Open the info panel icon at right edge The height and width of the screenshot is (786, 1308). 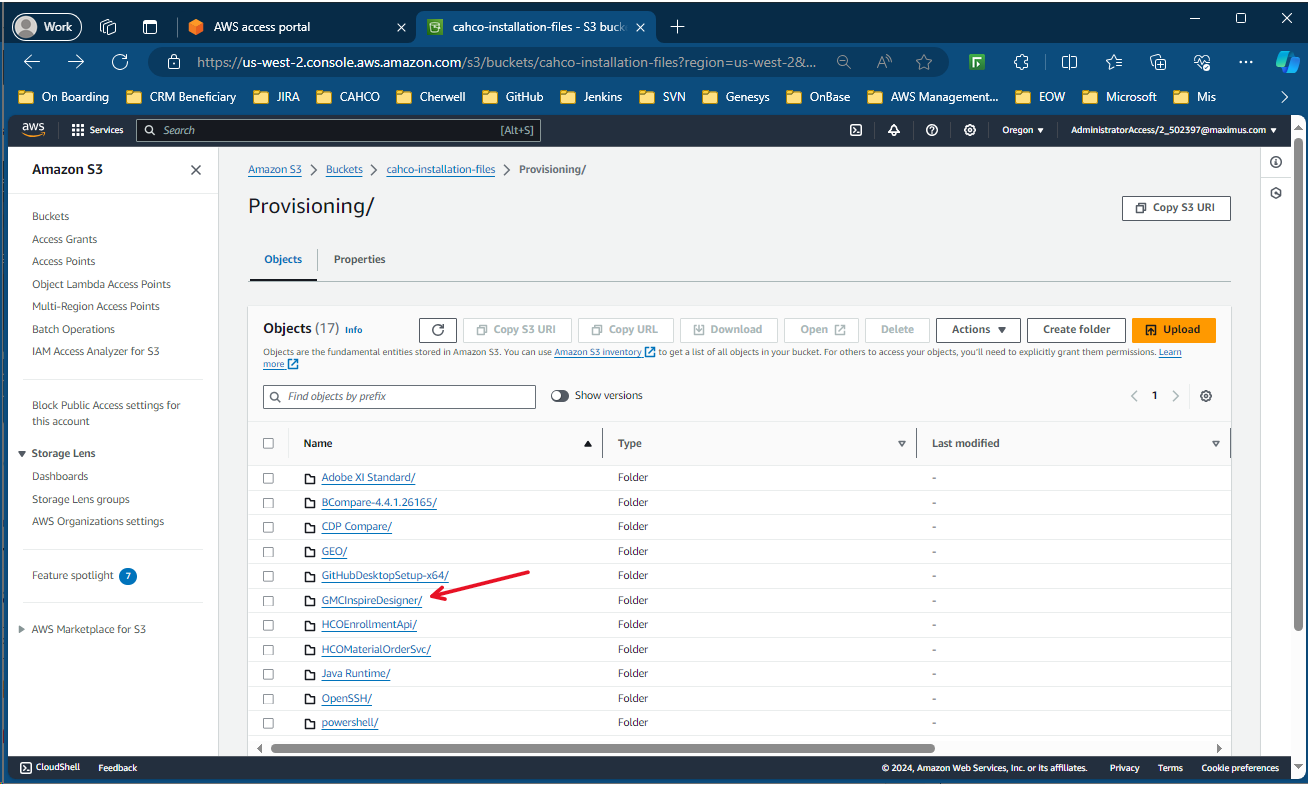coord(1276,162)
